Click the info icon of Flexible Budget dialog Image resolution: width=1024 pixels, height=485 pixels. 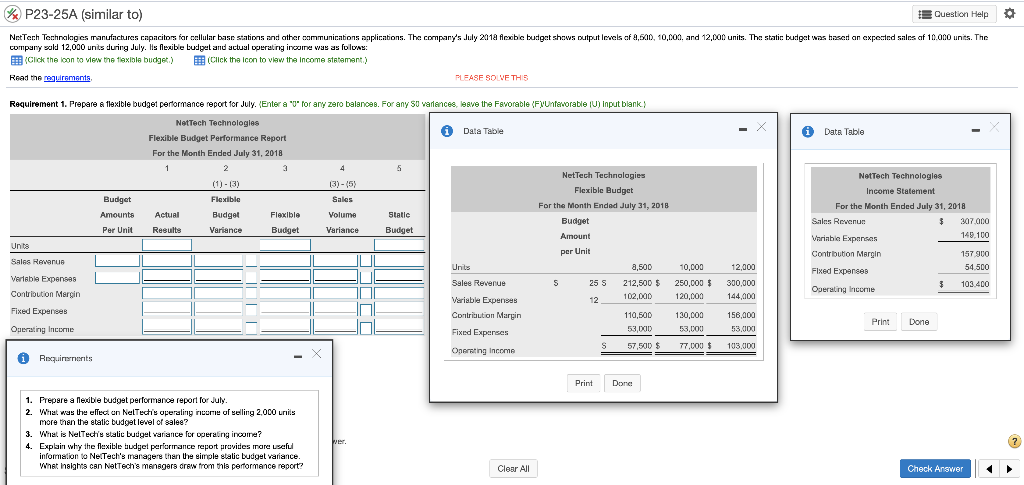coord(448,131)
